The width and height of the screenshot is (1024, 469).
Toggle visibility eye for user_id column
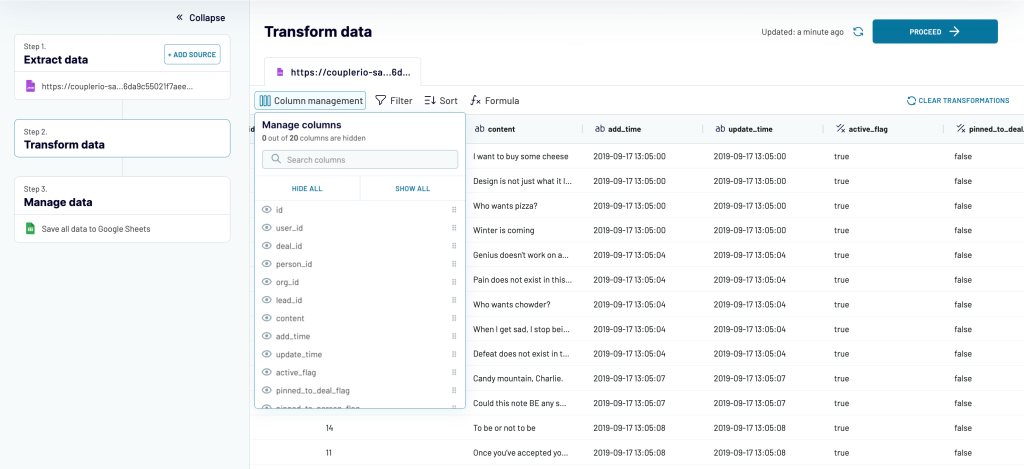[x=266, y=228]
